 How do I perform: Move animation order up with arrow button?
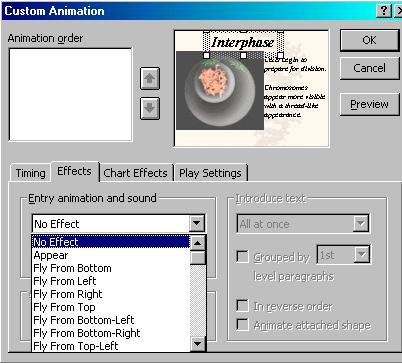[150, 79]
